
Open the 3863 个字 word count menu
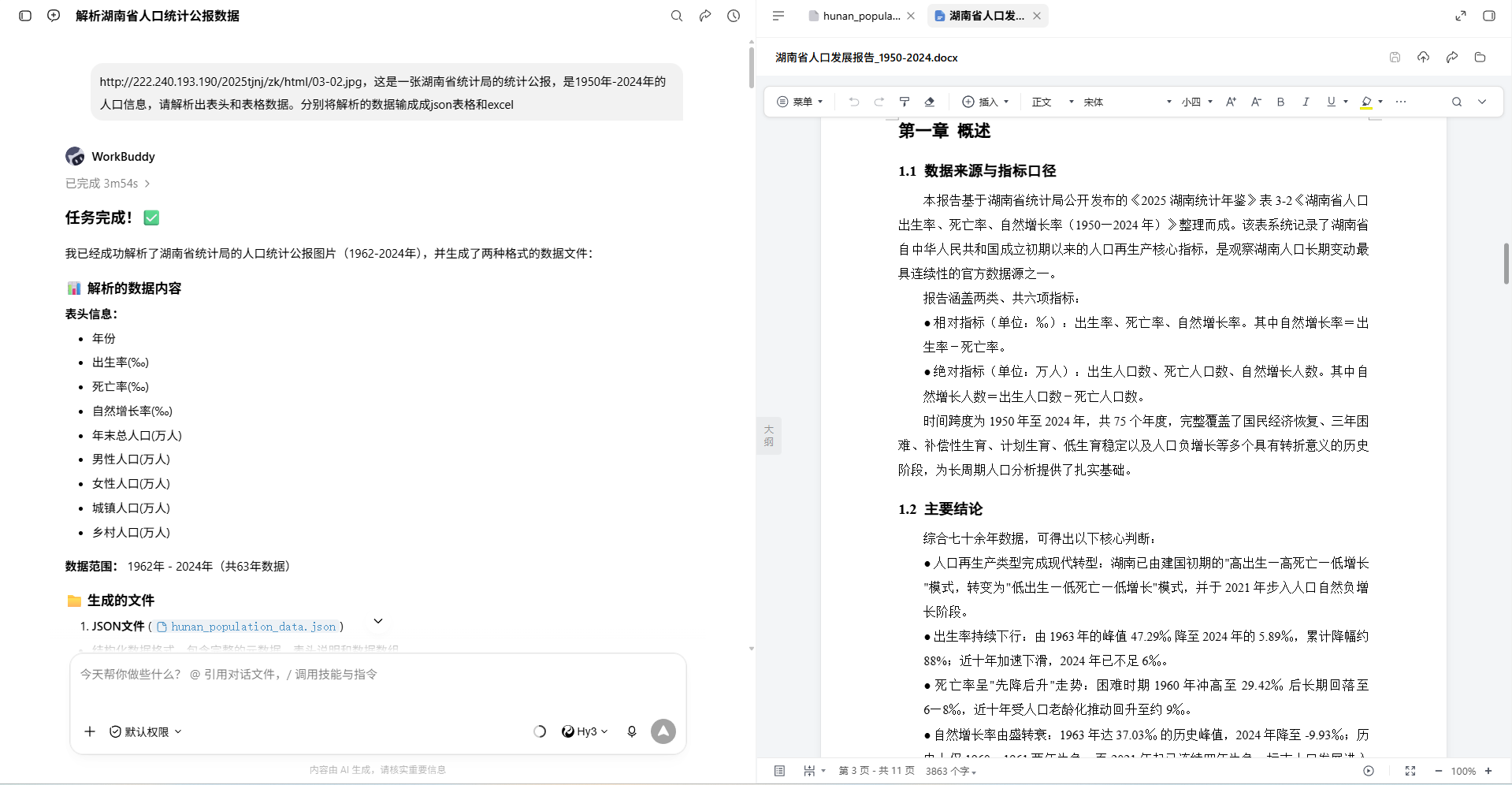coord(951,771)
